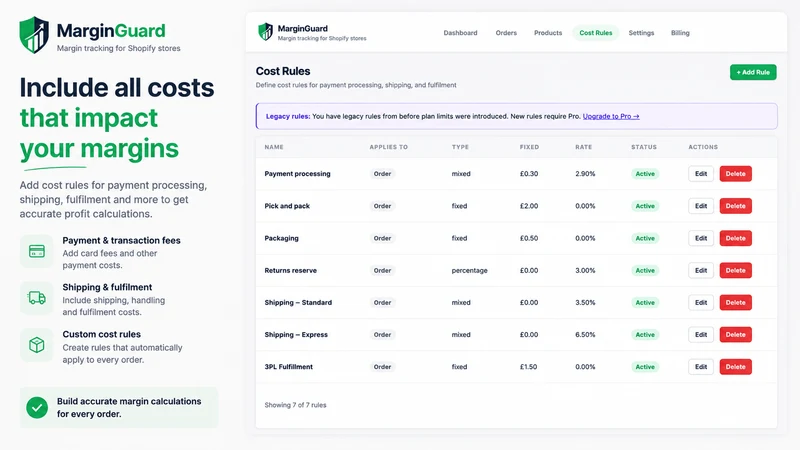Click the NAME column header

pyautogui.click(x=274, y=147)
